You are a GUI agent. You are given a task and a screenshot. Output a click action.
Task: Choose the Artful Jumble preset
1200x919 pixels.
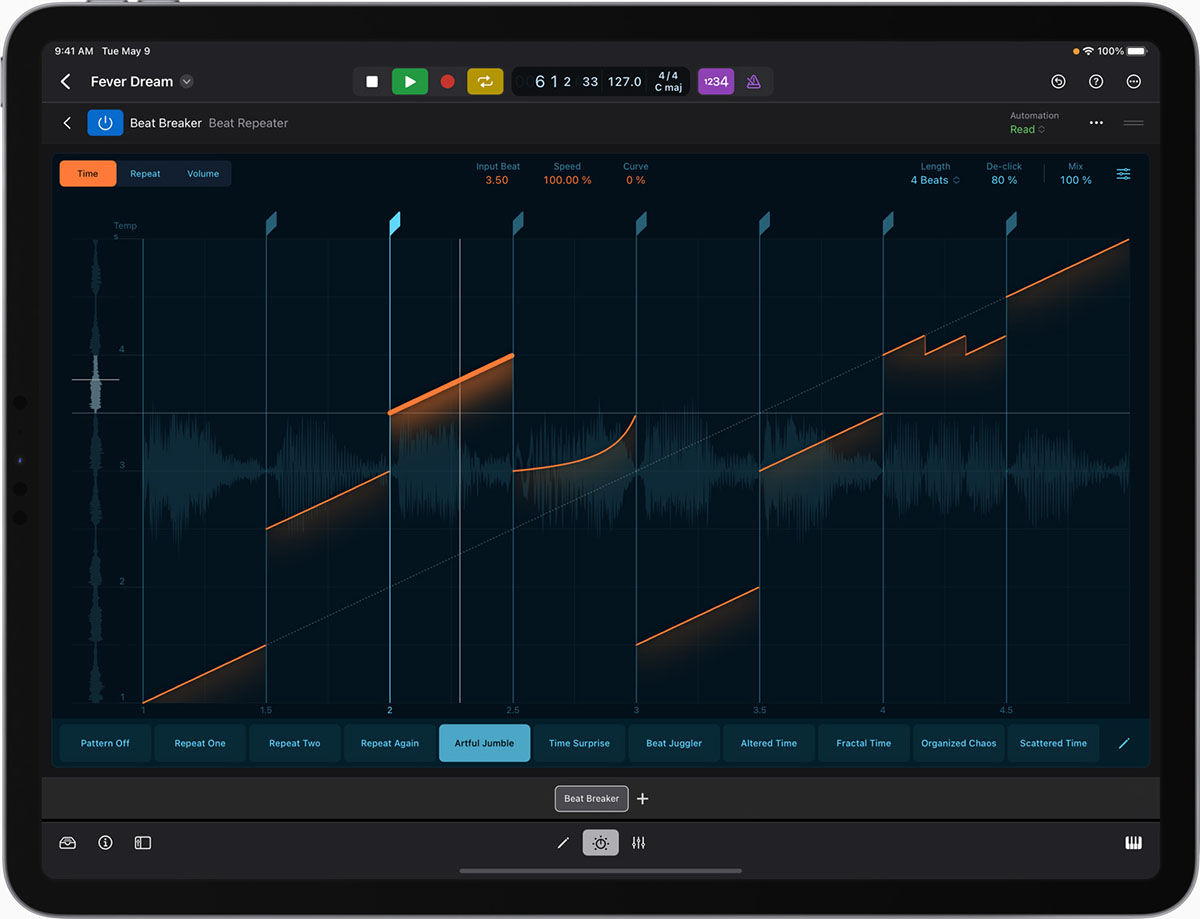point(484,743)
